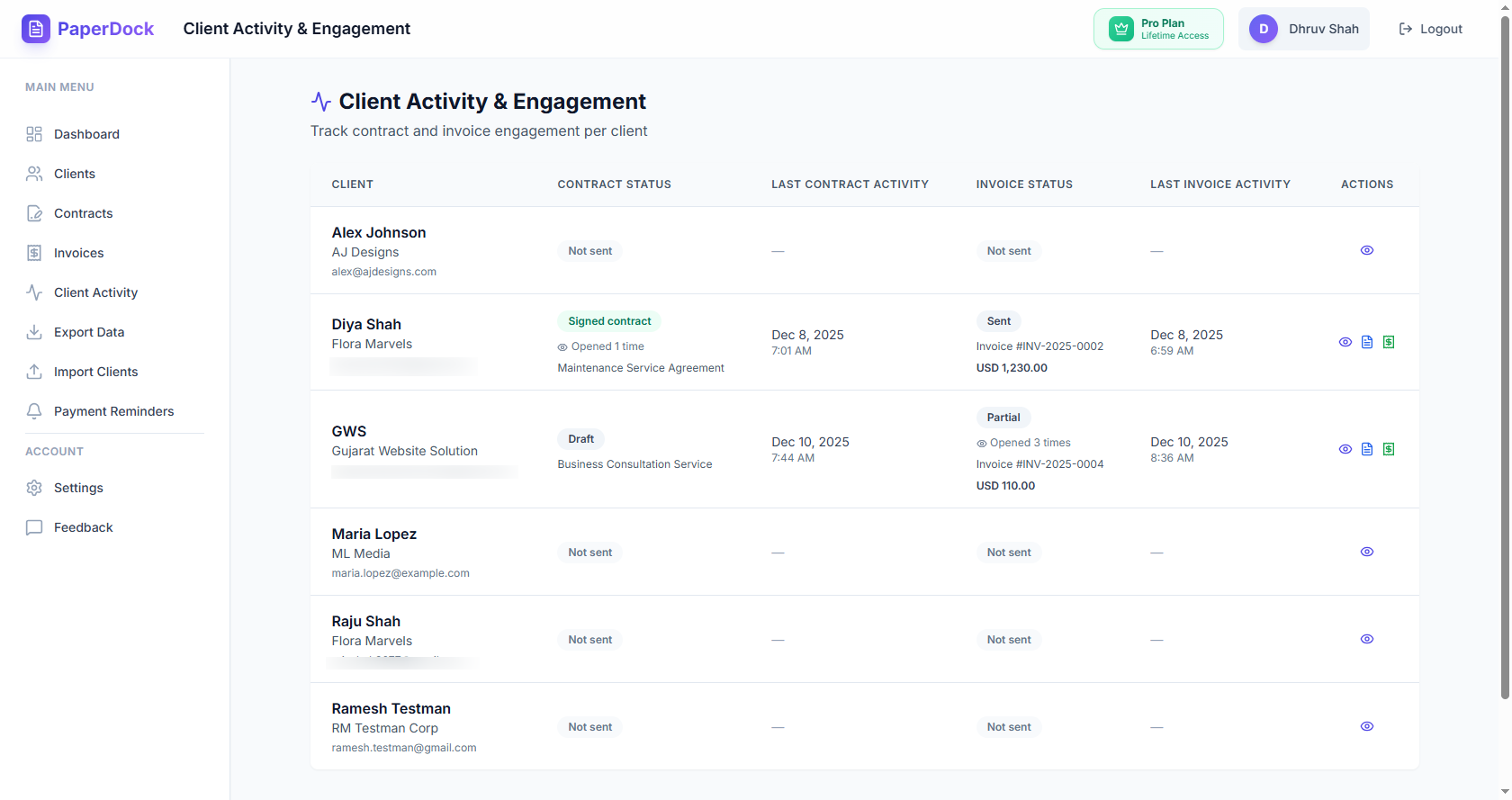Click Business Consultation Service contract name
The width and height of the screenshot is (1512, 800).
[634, 464]
